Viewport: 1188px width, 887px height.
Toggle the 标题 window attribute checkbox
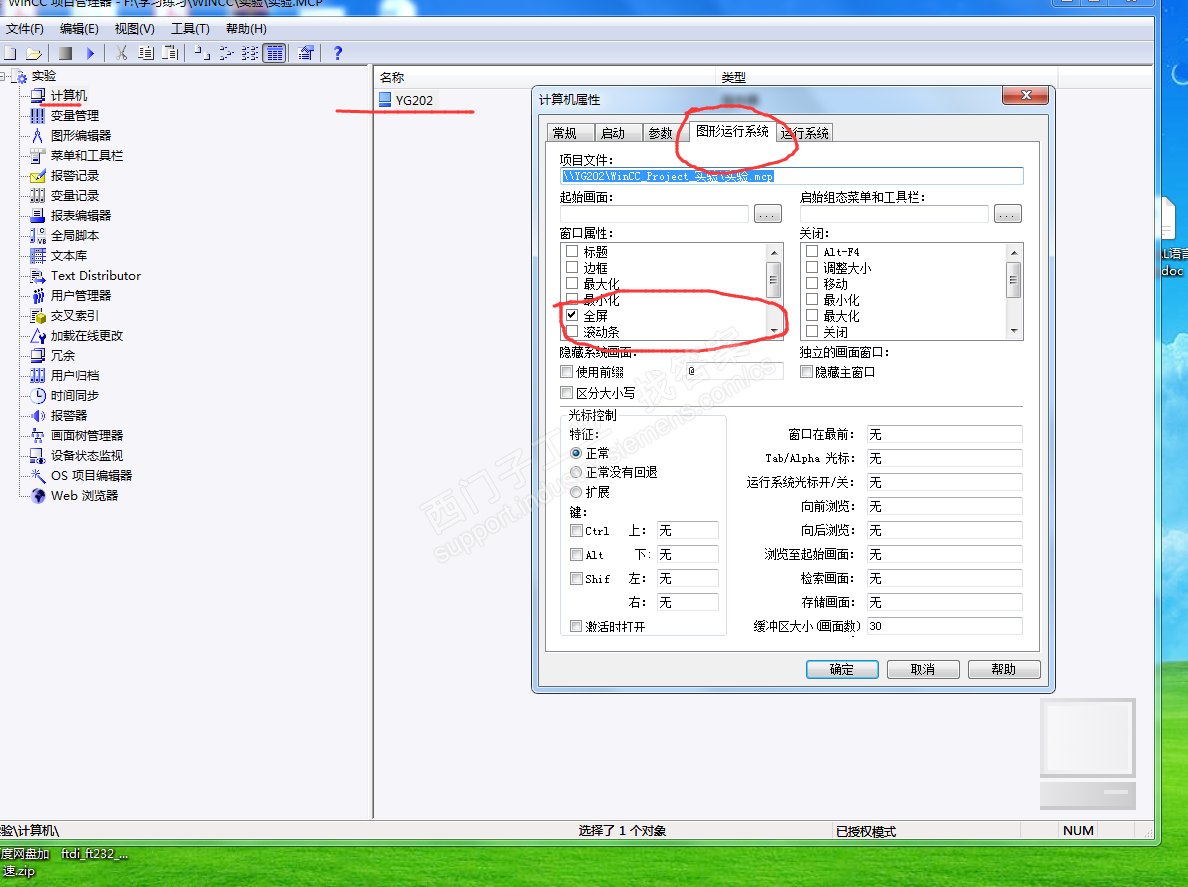[572, 251]
